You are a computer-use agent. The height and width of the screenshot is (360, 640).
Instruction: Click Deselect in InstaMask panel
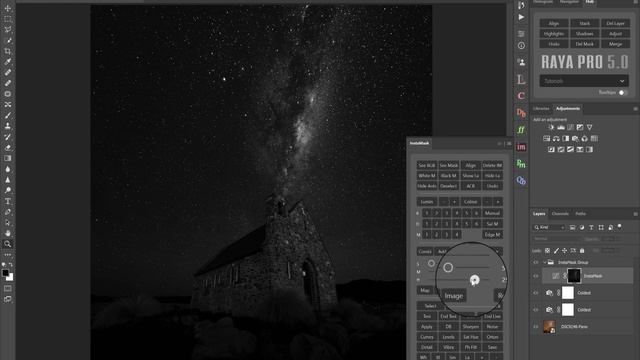click(449, 186)
